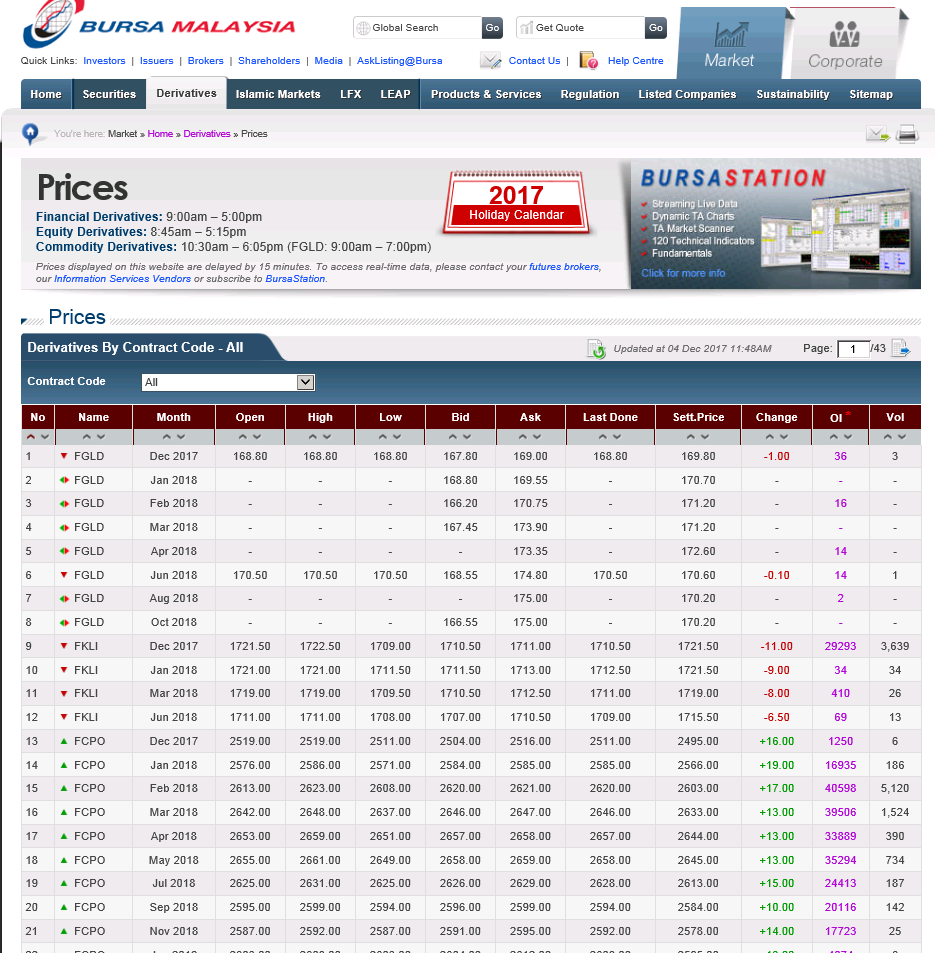Sort Month column descending arrow

[x=181, y=437]
